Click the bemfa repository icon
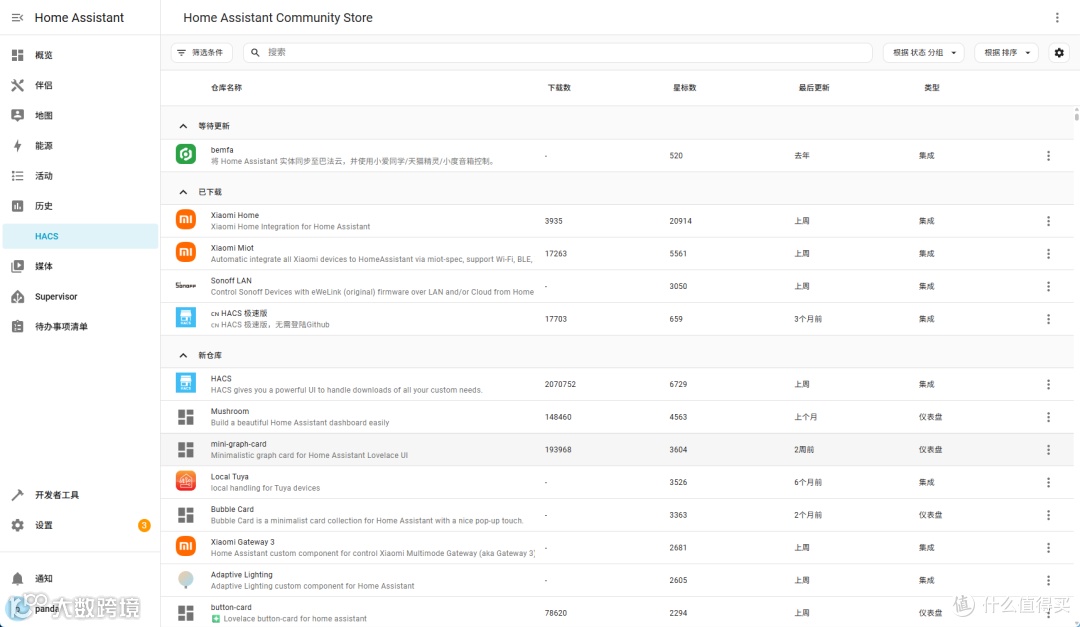Image resolution: width=1080 pixels, height=627 pixels. click(x=185, y=154)
